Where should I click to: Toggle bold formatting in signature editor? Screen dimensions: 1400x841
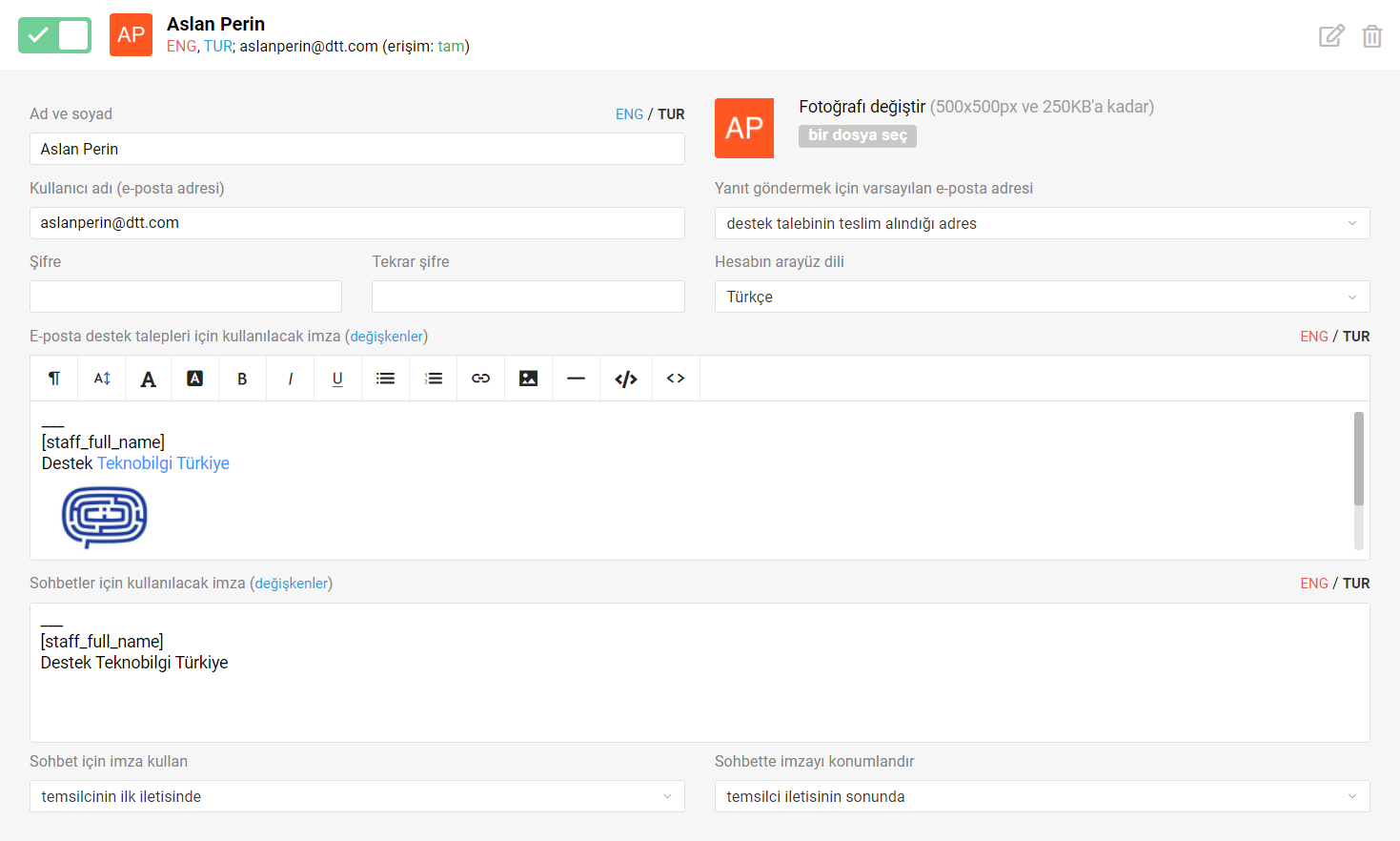(x=242, y=379)
